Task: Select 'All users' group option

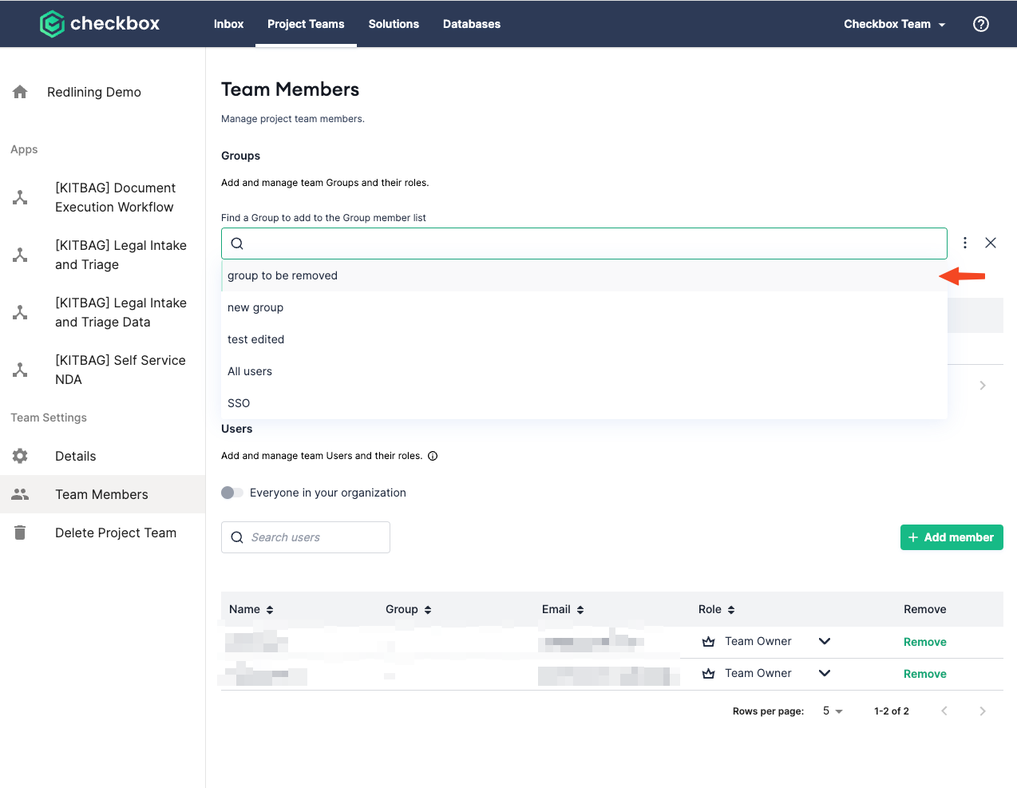Action: (x=584, y=371)
